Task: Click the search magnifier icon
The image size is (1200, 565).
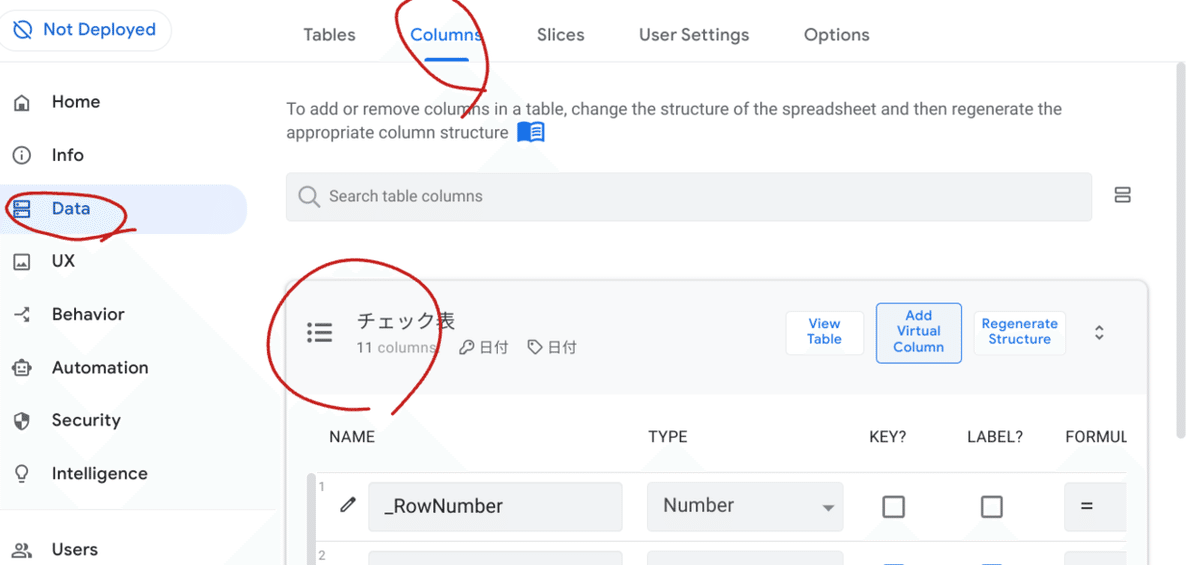Action: [x=309, y=196]
